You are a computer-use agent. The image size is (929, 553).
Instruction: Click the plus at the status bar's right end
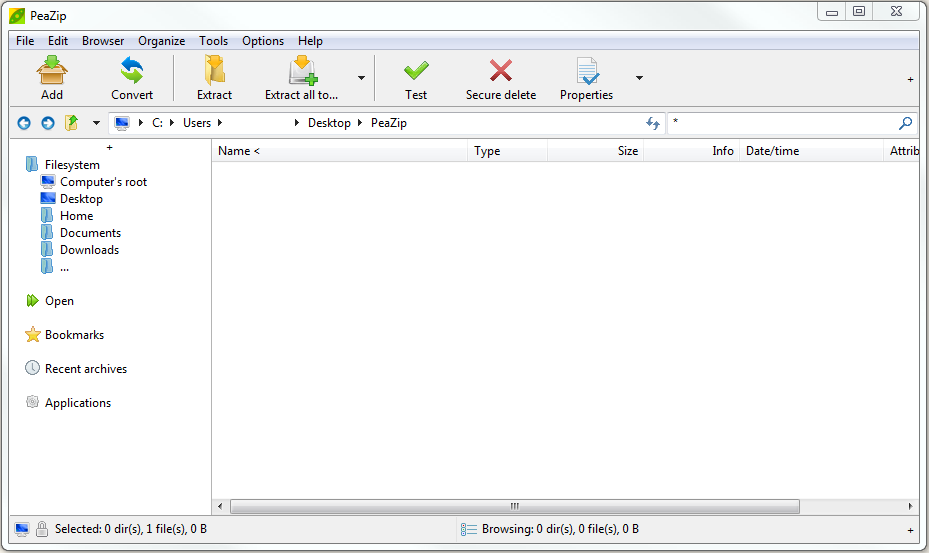click(911, 530)
